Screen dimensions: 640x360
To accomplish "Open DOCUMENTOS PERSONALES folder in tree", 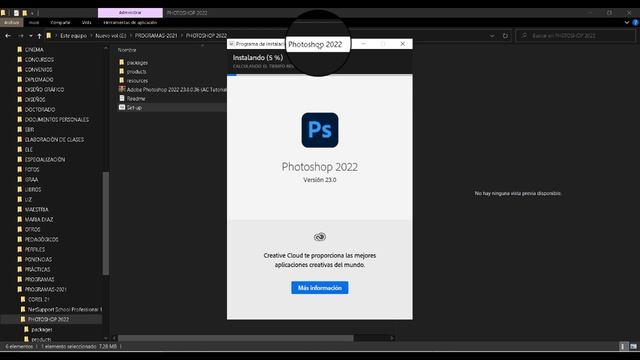I will click(57, 120).
